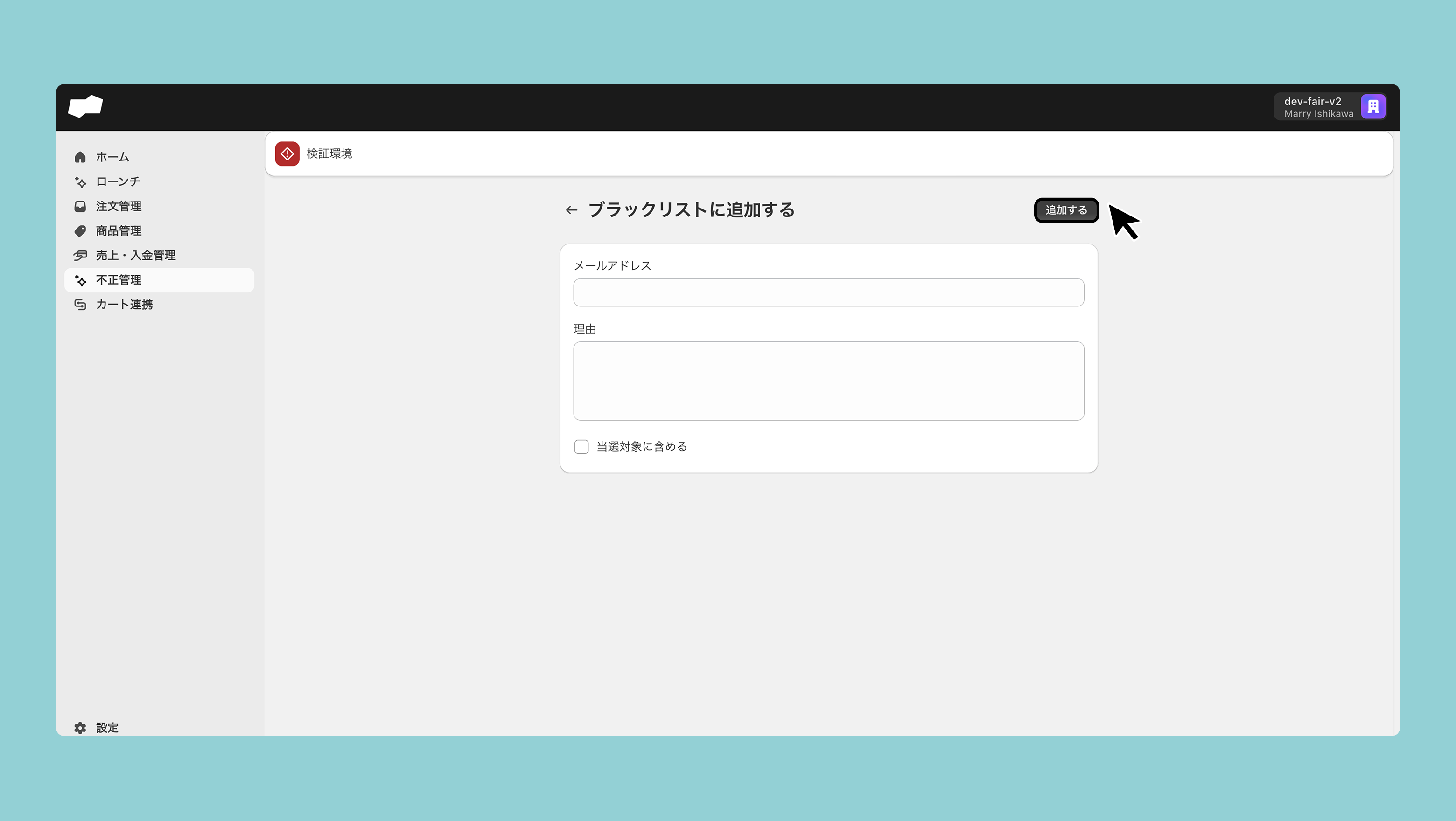Enable 当選対象に含める checkbox
This screenshot has height=821, width=1456.
point(581,447)
